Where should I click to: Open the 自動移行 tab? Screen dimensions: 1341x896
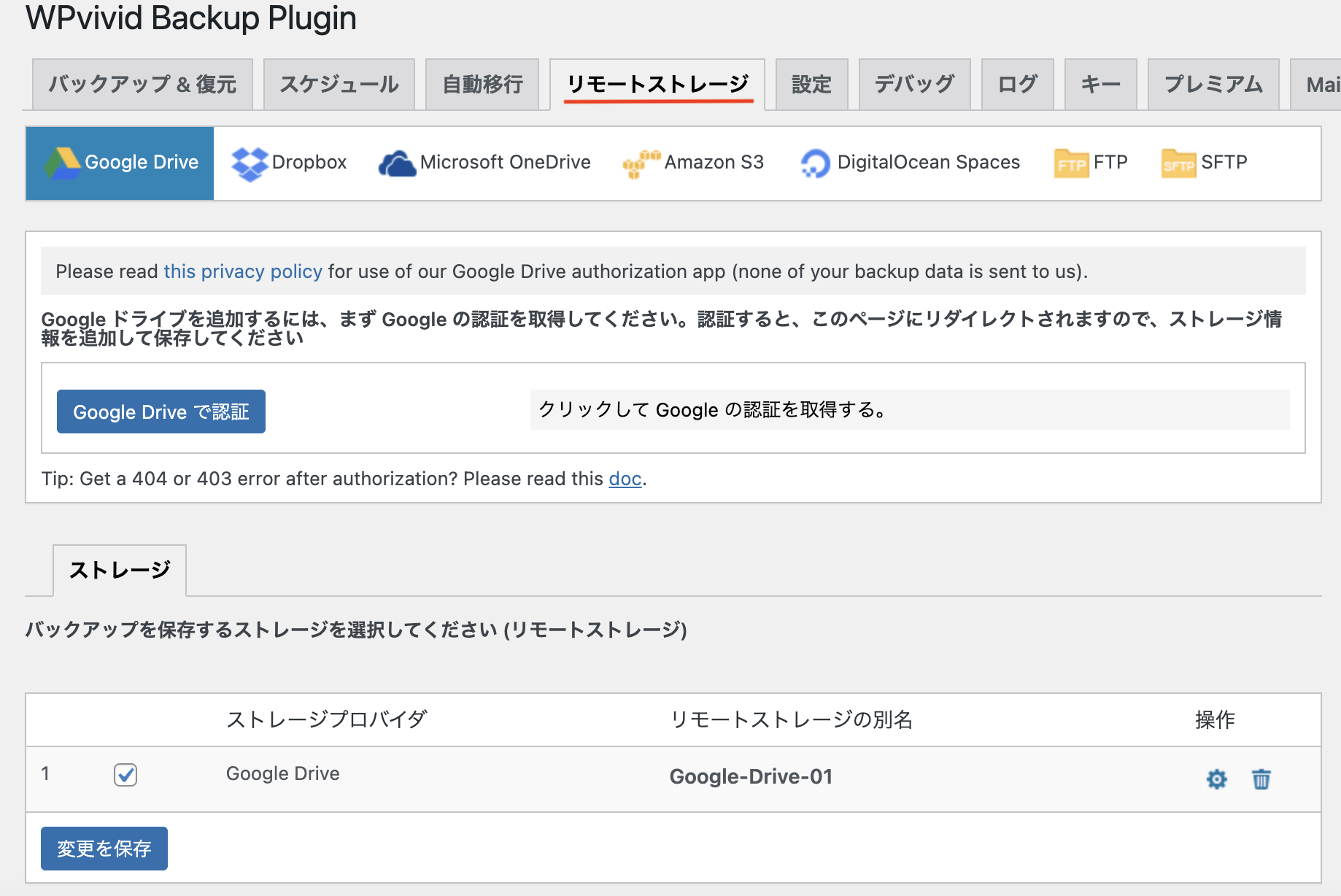pyautogui.click(x=482, y=85)
